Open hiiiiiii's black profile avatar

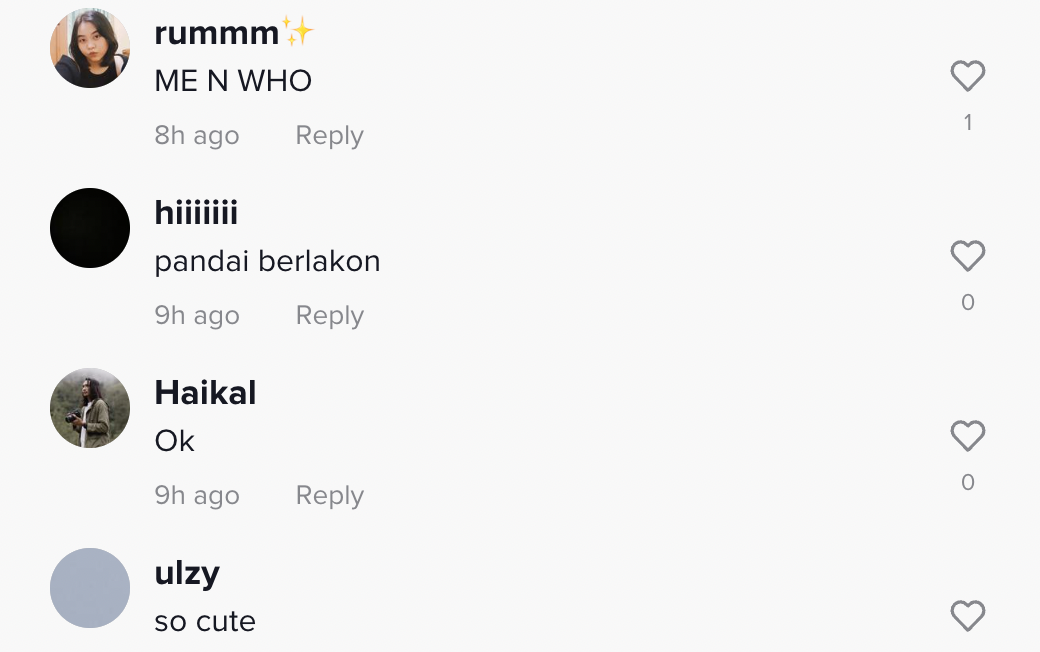coord(90,228)
